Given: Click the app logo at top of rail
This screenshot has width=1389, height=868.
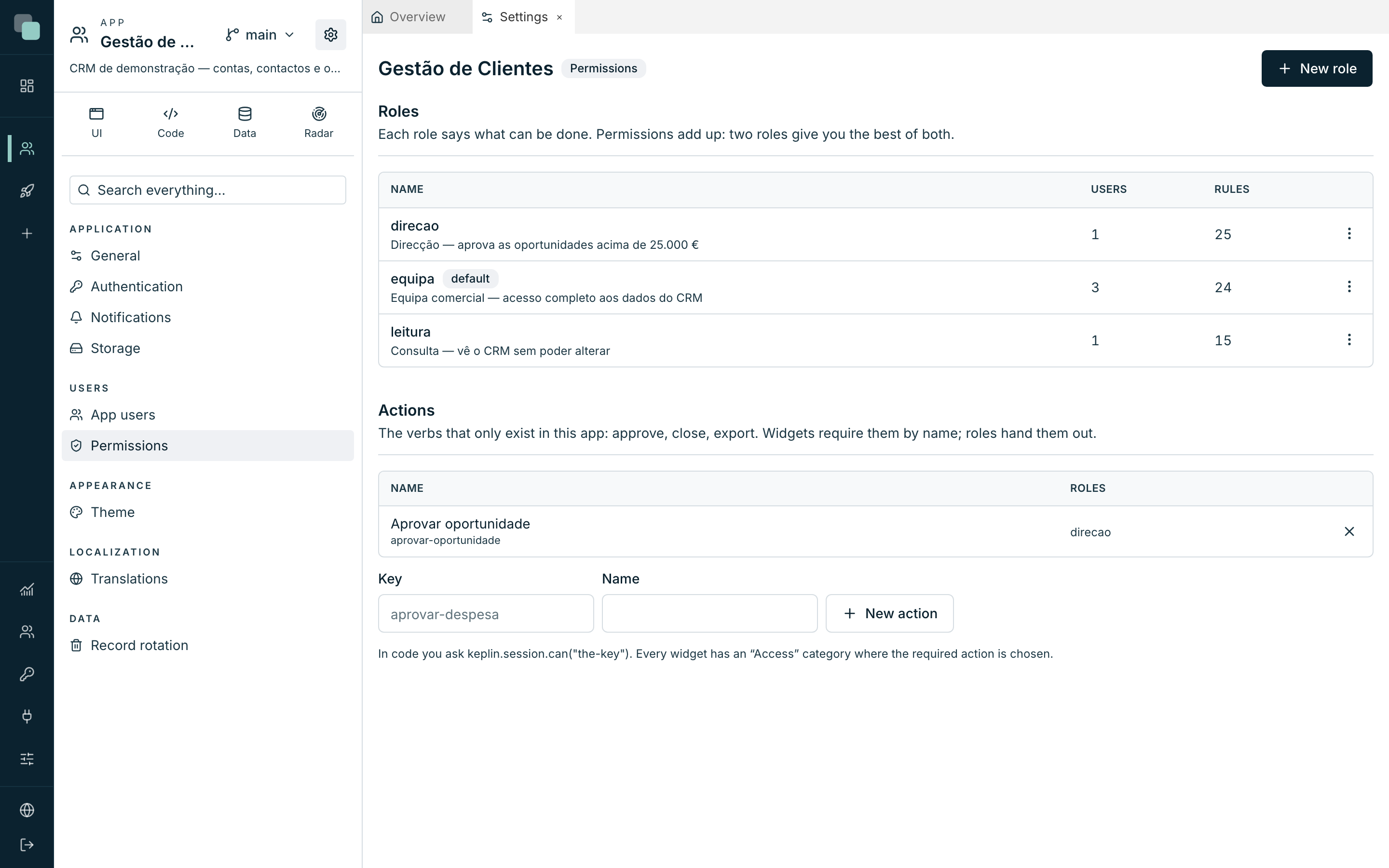Looking at the screenshot, I should 27,27.
